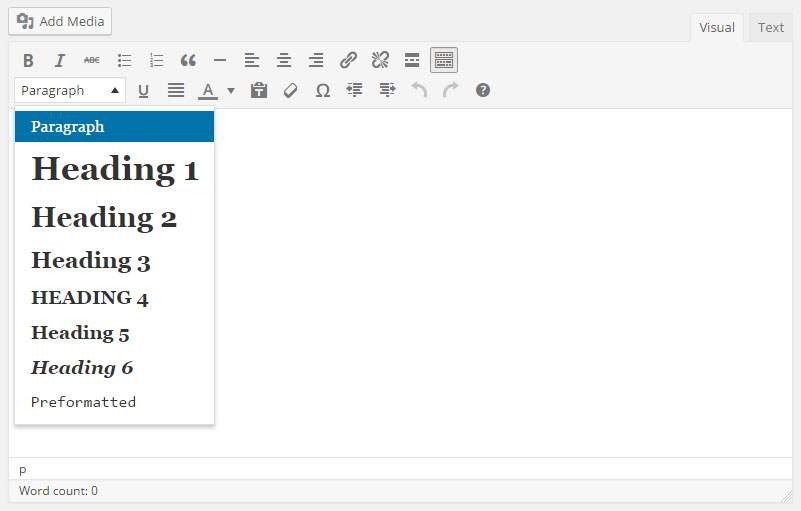The width and height of the screenshot is (801, 511).
Task: Grab the editor resize handle
Action: tap(786, 496)
